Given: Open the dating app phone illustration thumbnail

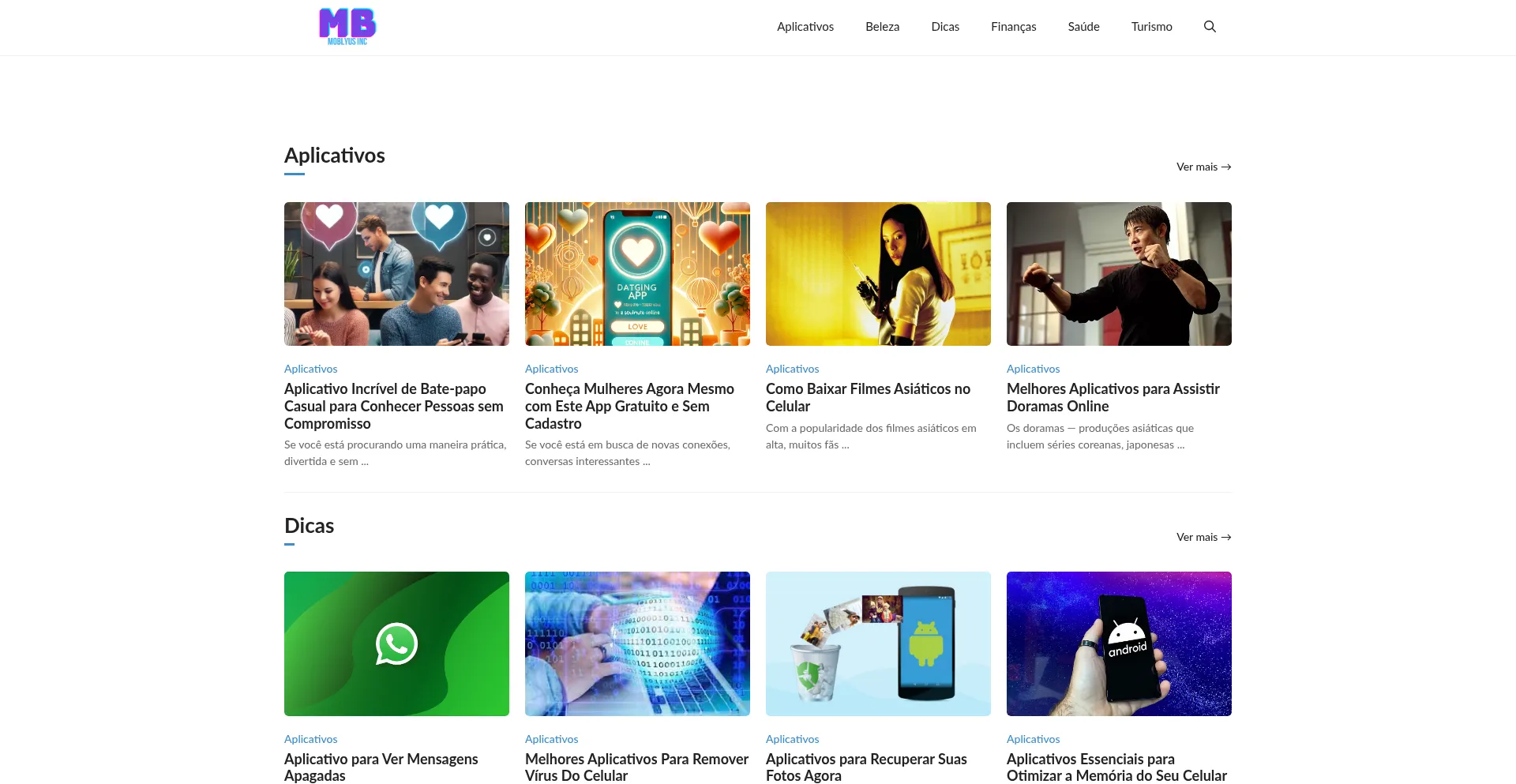Looking at the screenshot, I should click(637, 274).
